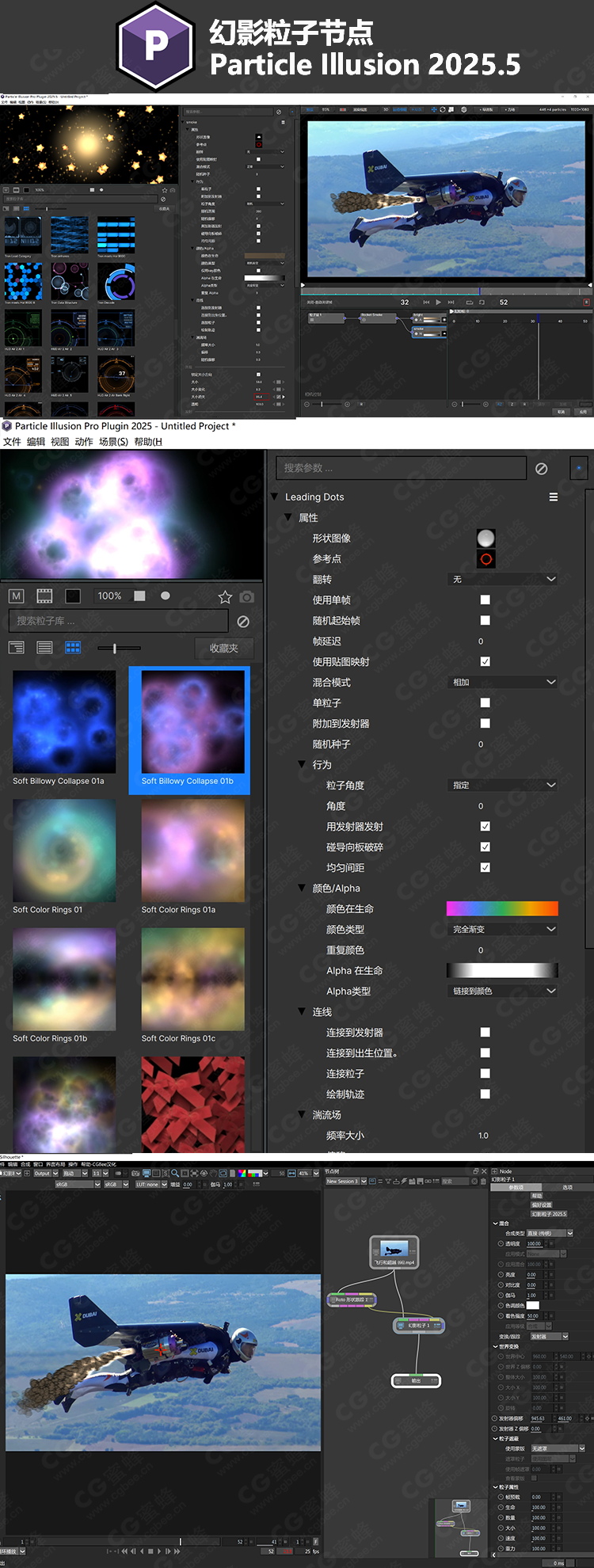The height and width of the screenshot is (1568, 594).
Task: Collapse the 属性 group
Action: tap(288, 518)
